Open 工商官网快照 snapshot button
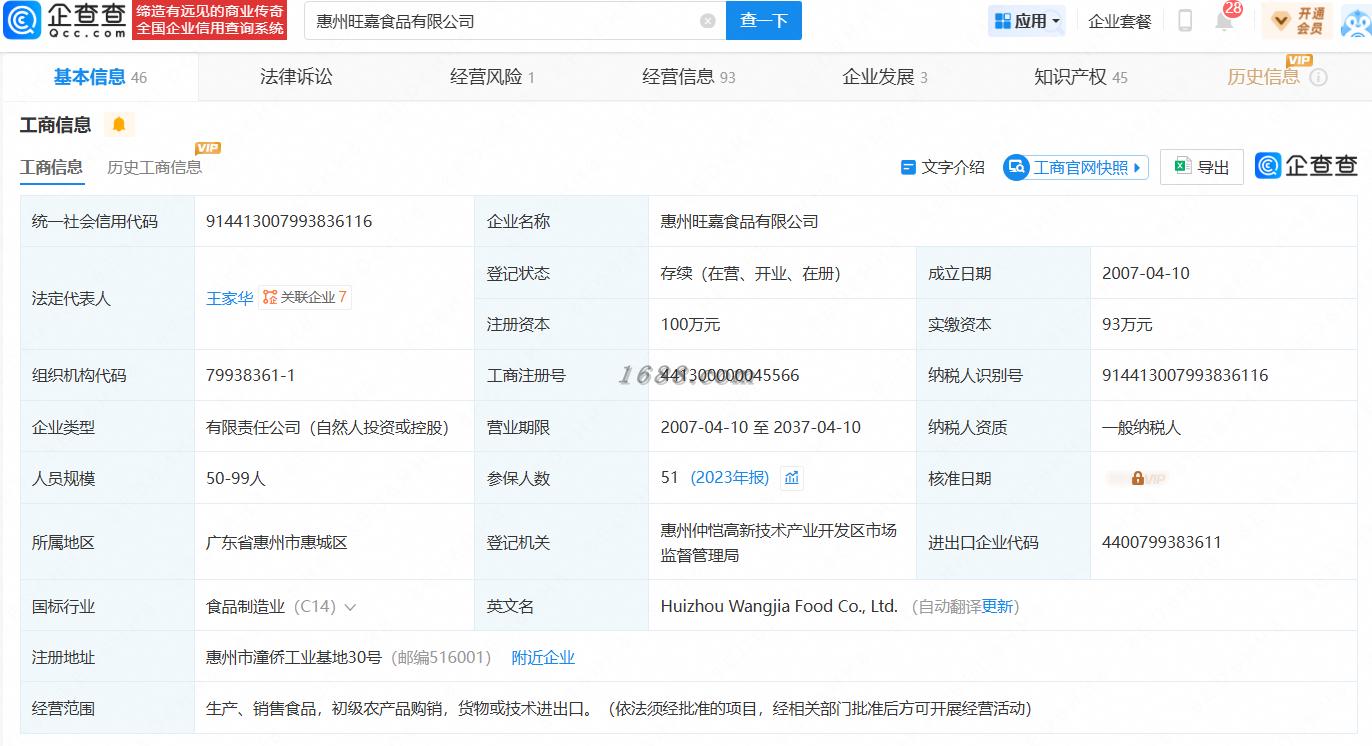This screenshot has width=1372, height=746. coord(1076,167)
